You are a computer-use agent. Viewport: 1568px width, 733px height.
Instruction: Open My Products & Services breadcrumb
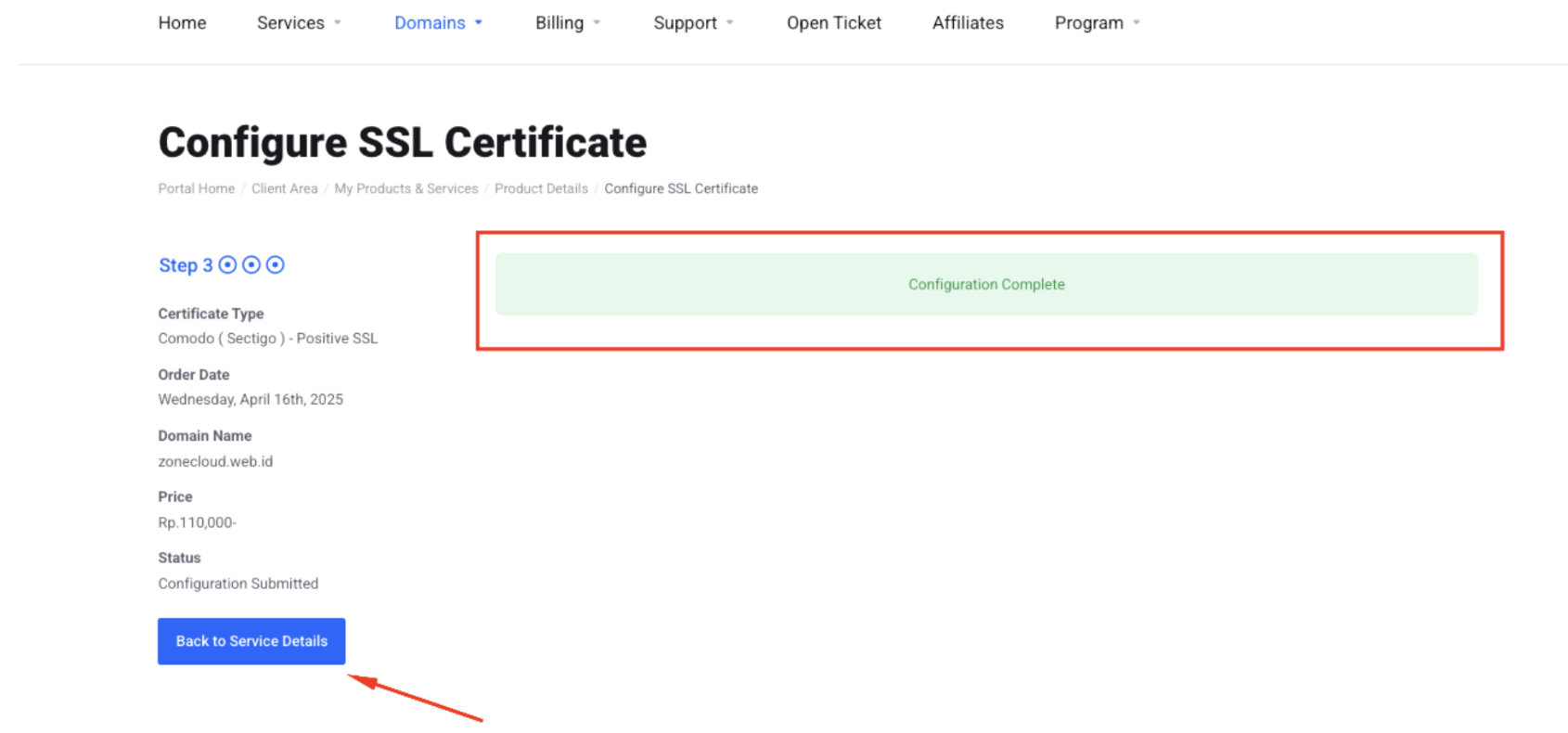406,188
